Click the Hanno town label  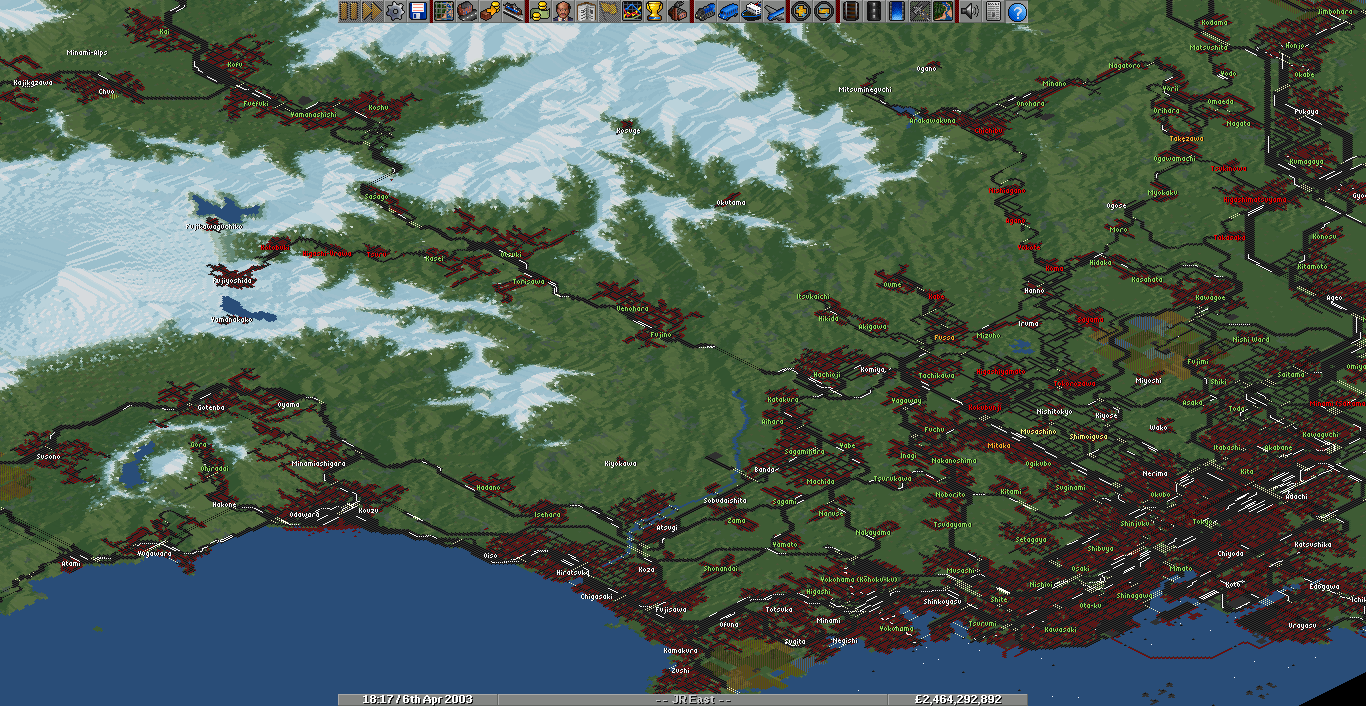[x=1033, y=290]
